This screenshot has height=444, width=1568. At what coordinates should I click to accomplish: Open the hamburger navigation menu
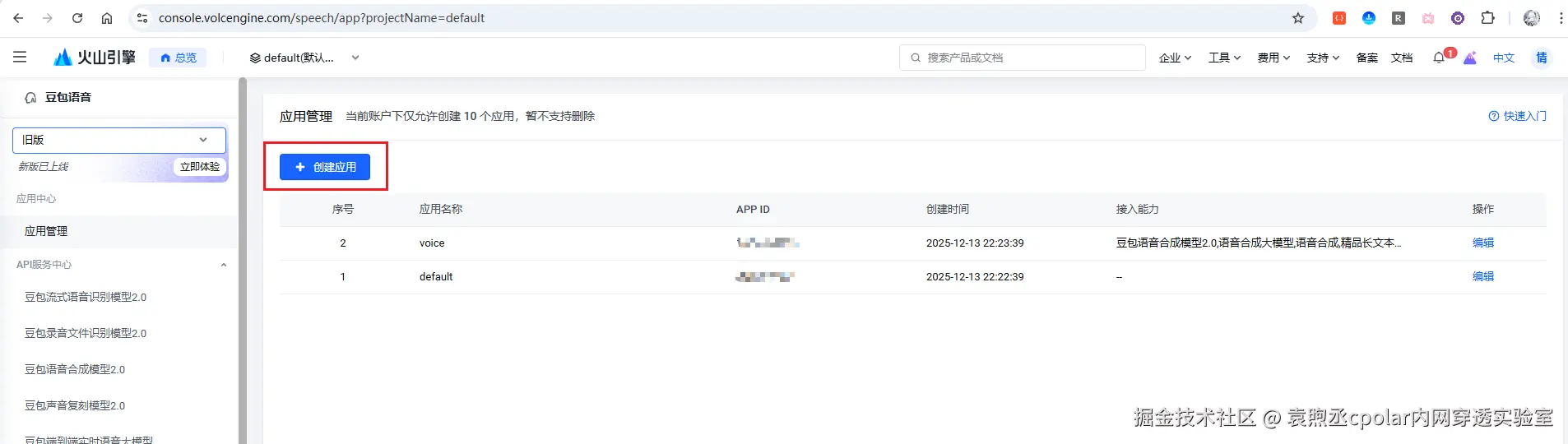point(20,57)
